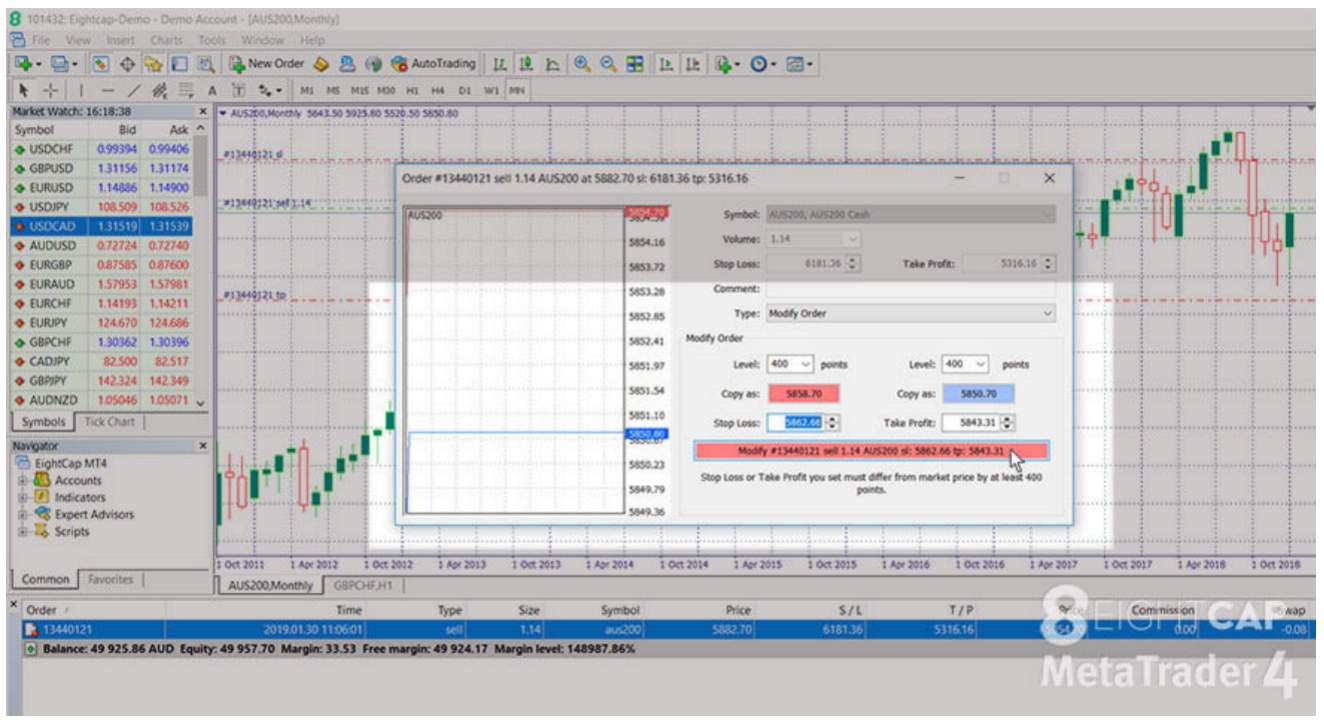Switch chart to H4 timeframe

439,90
